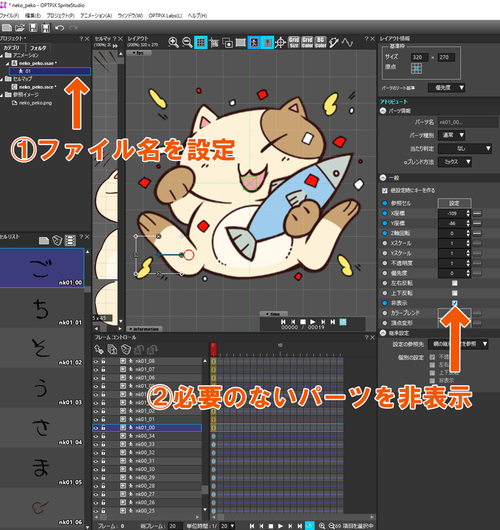Click the highlighted character display icon in the layout toolbar

tap(254, 42)
